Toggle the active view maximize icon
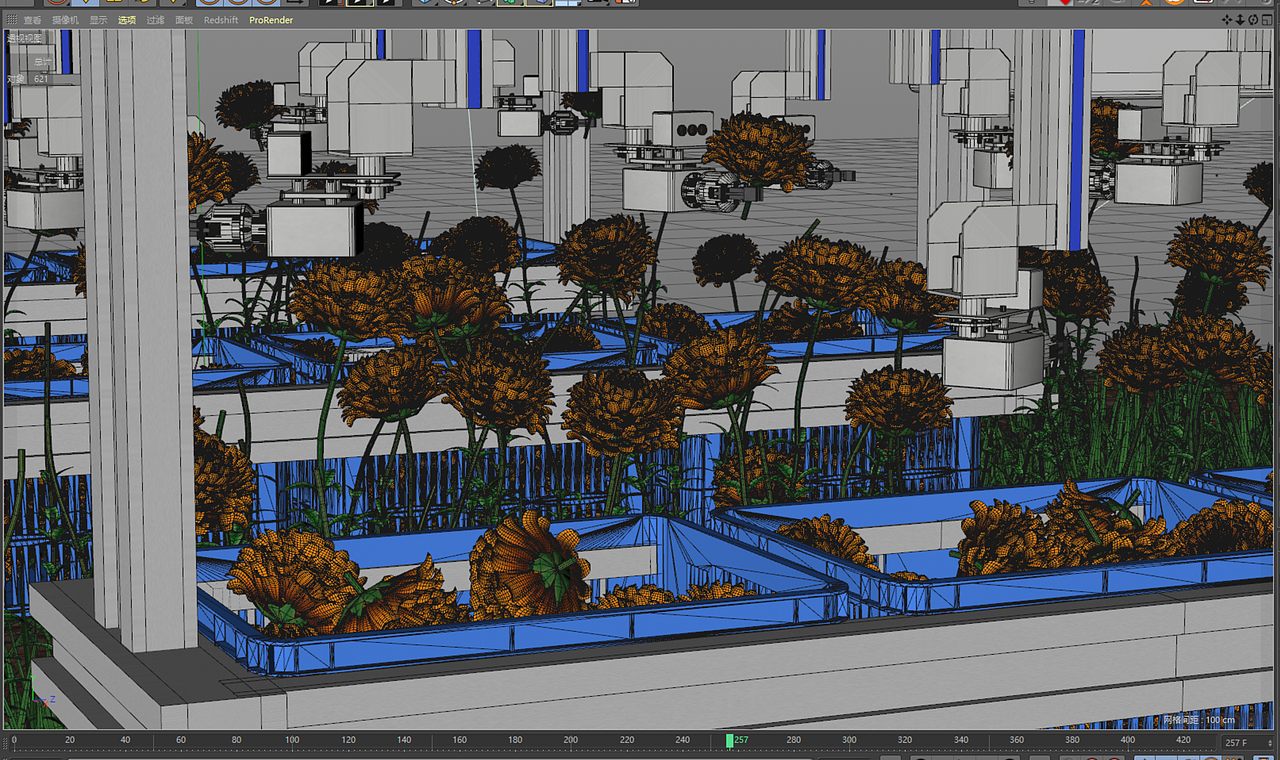The width and height of the screenshot is (1280, 760). point(1267,19)
